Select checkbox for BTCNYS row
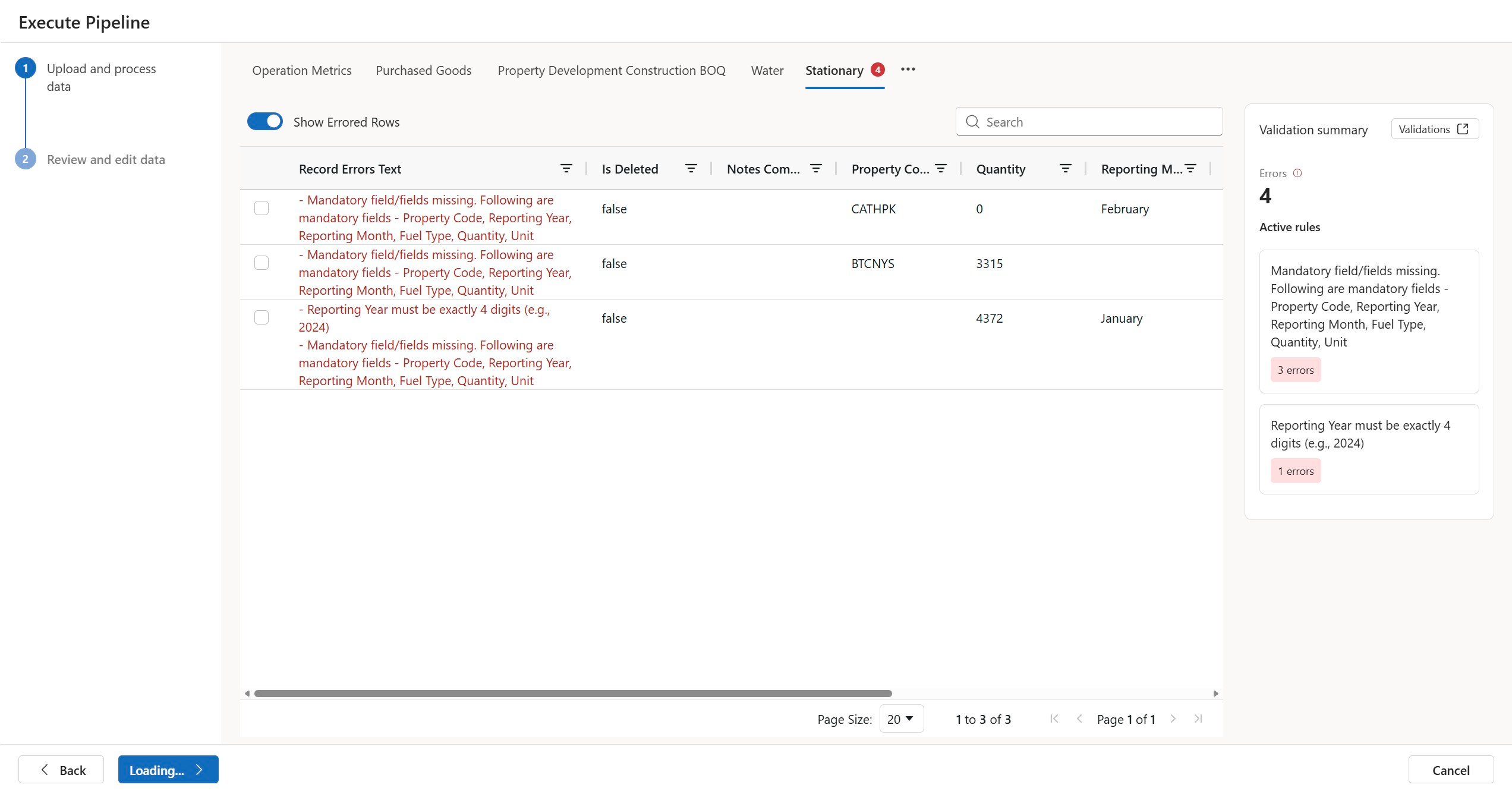Screen dimensions: 1512x794 coord(262,263)
